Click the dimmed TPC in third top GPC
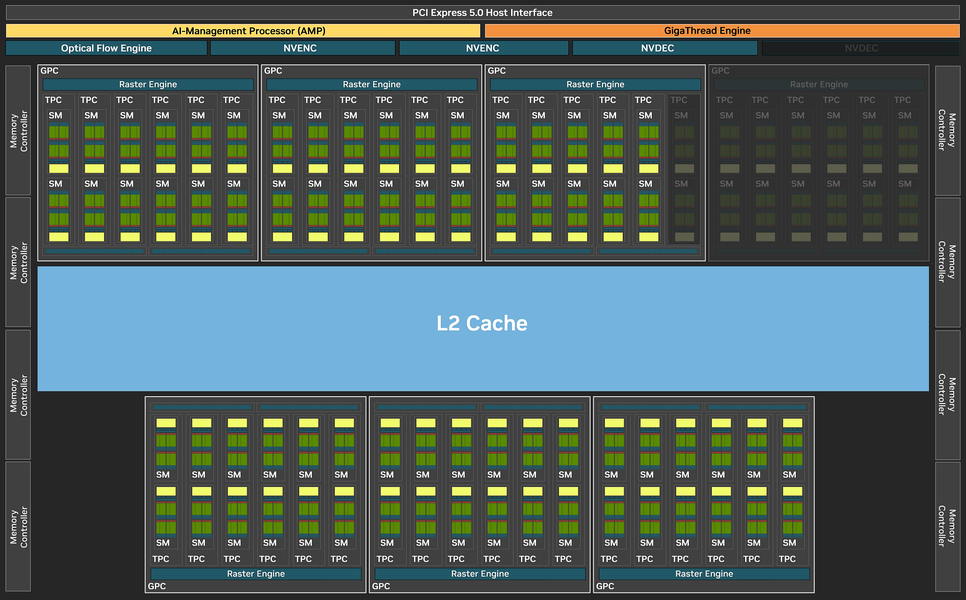Viewport: 966px width, 600px height. pyautogui.click(x=679, y=100)
